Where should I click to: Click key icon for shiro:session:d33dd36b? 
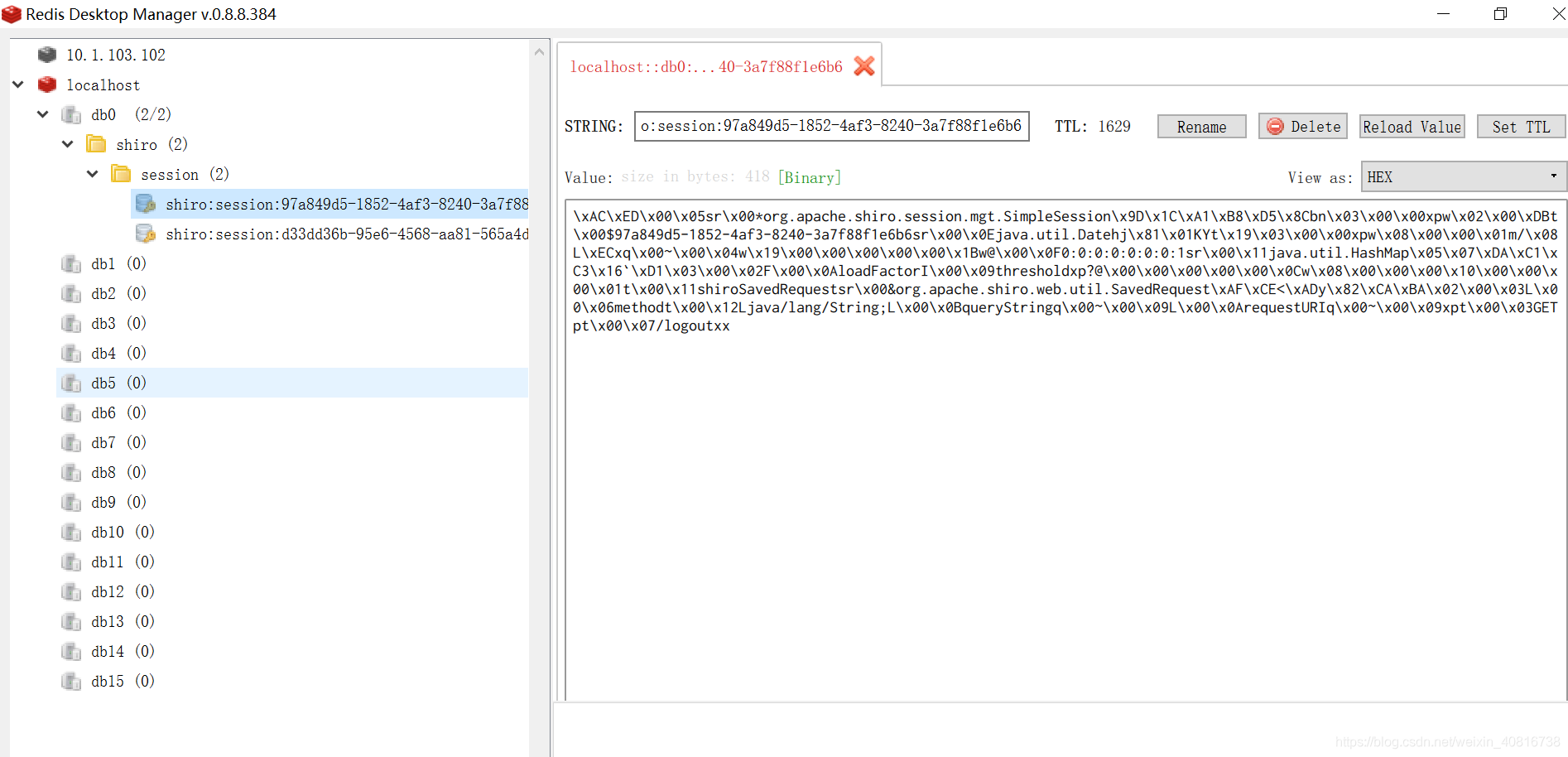click(x=146, y=234)
